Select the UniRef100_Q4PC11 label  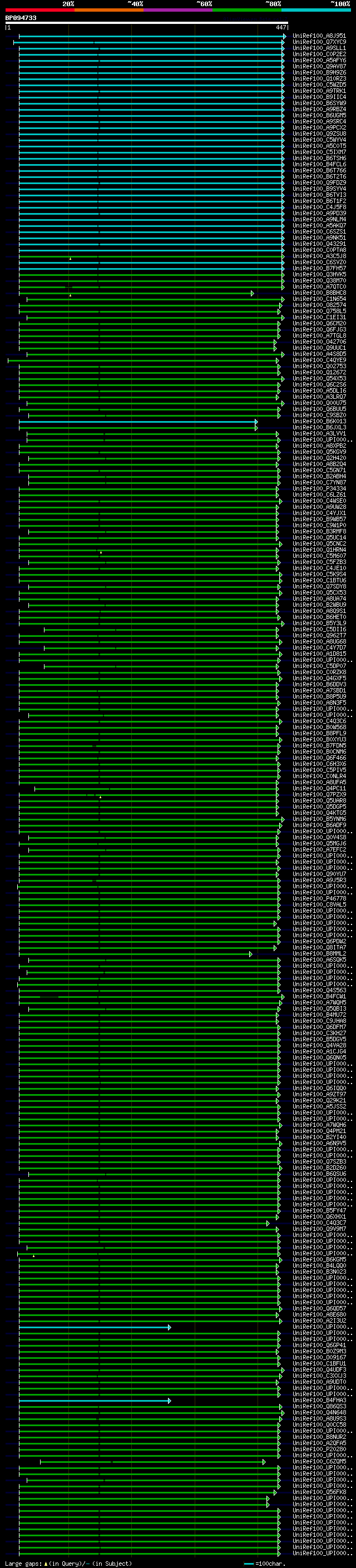[x=319, y=789]
